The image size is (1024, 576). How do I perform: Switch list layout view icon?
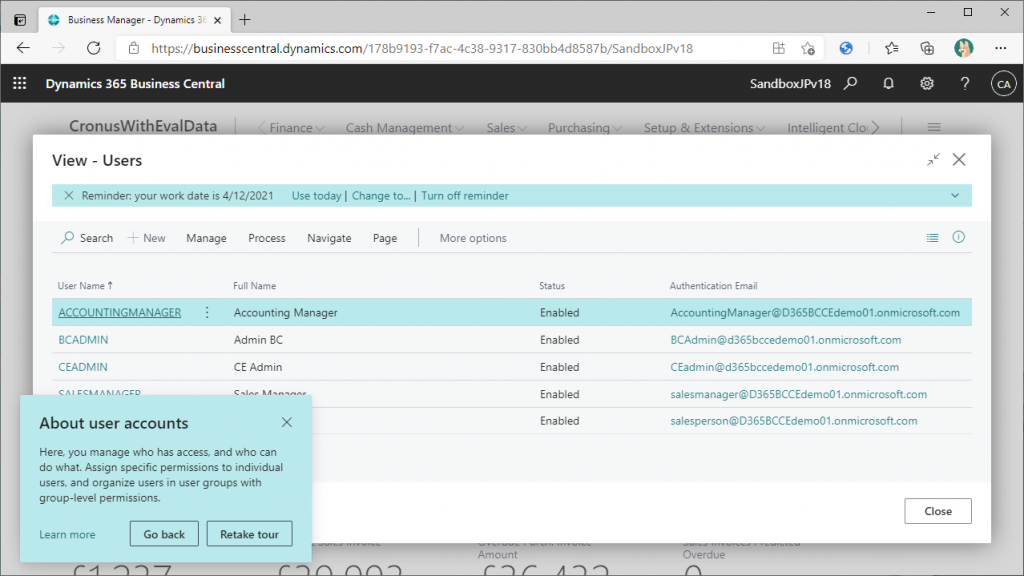click(x=933, y=238)
